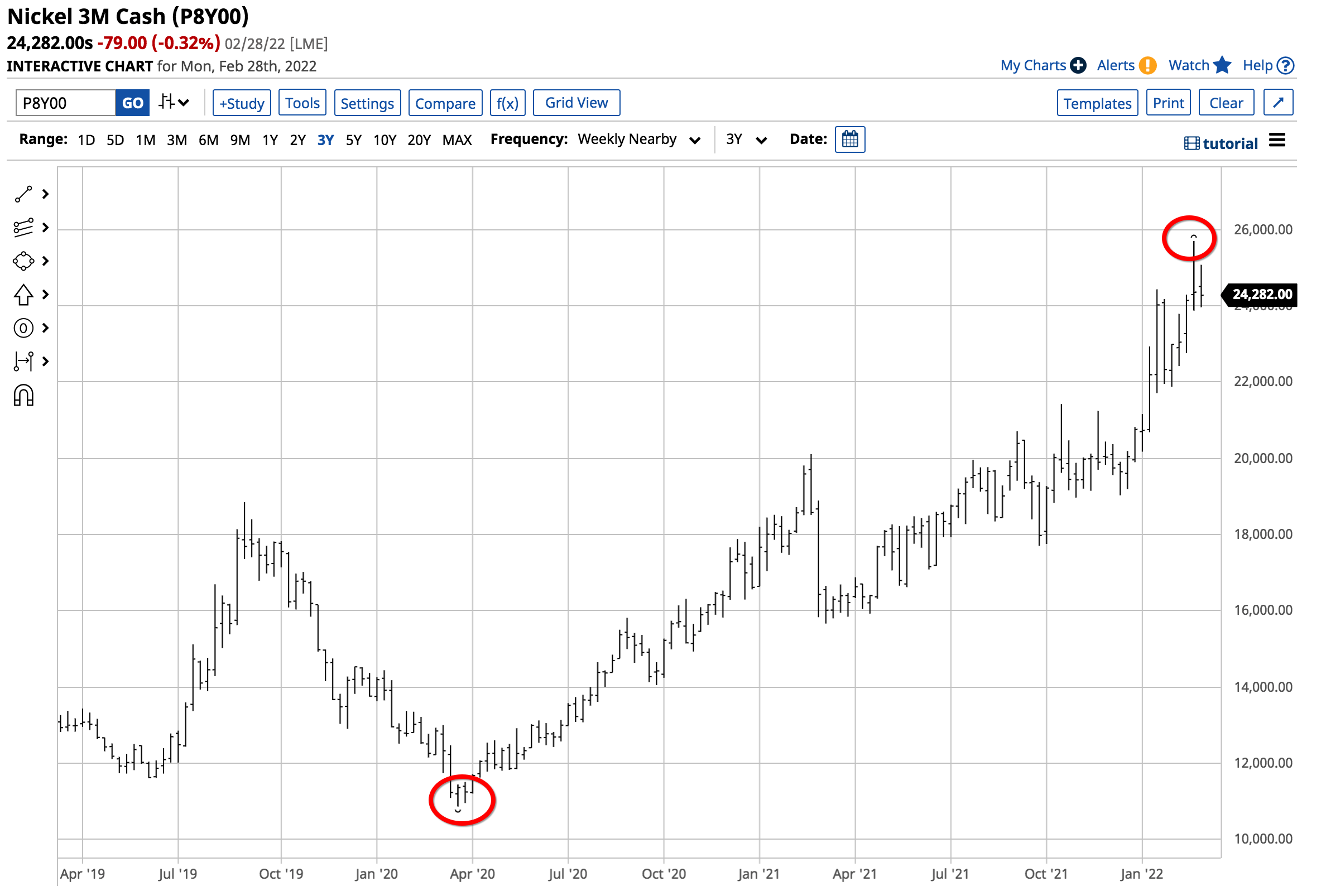Select the line drawing tool icon
Screen dimensions: 1326x896
coord(23,195)
